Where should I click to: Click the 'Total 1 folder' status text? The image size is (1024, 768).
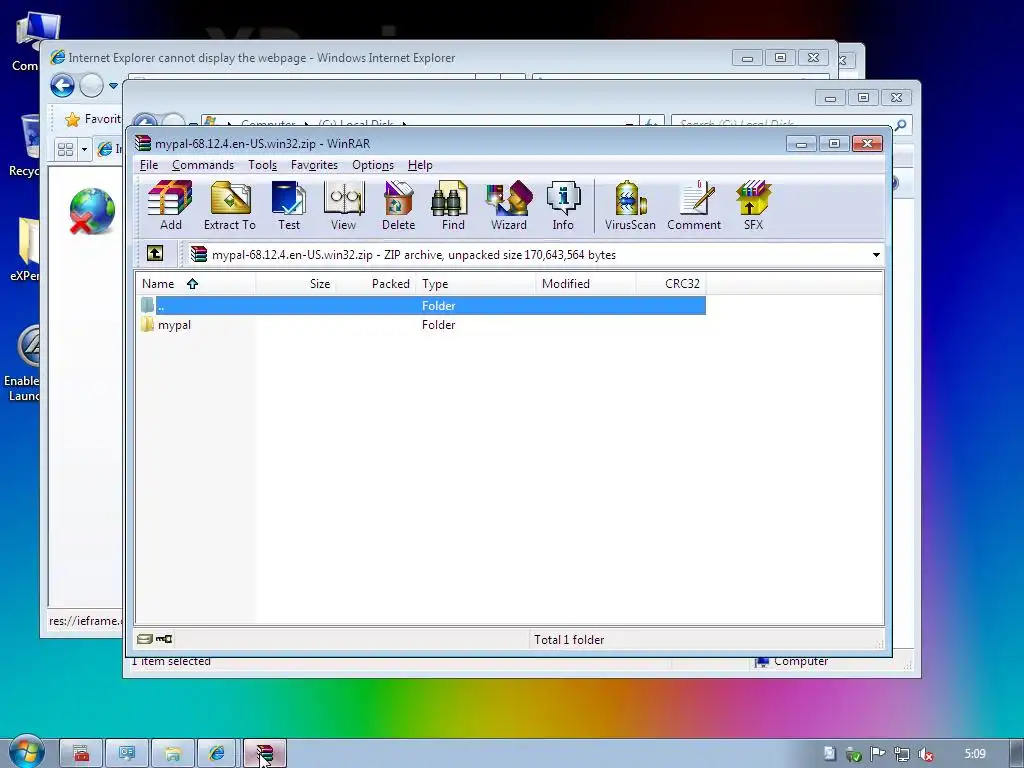click(569, 639)
